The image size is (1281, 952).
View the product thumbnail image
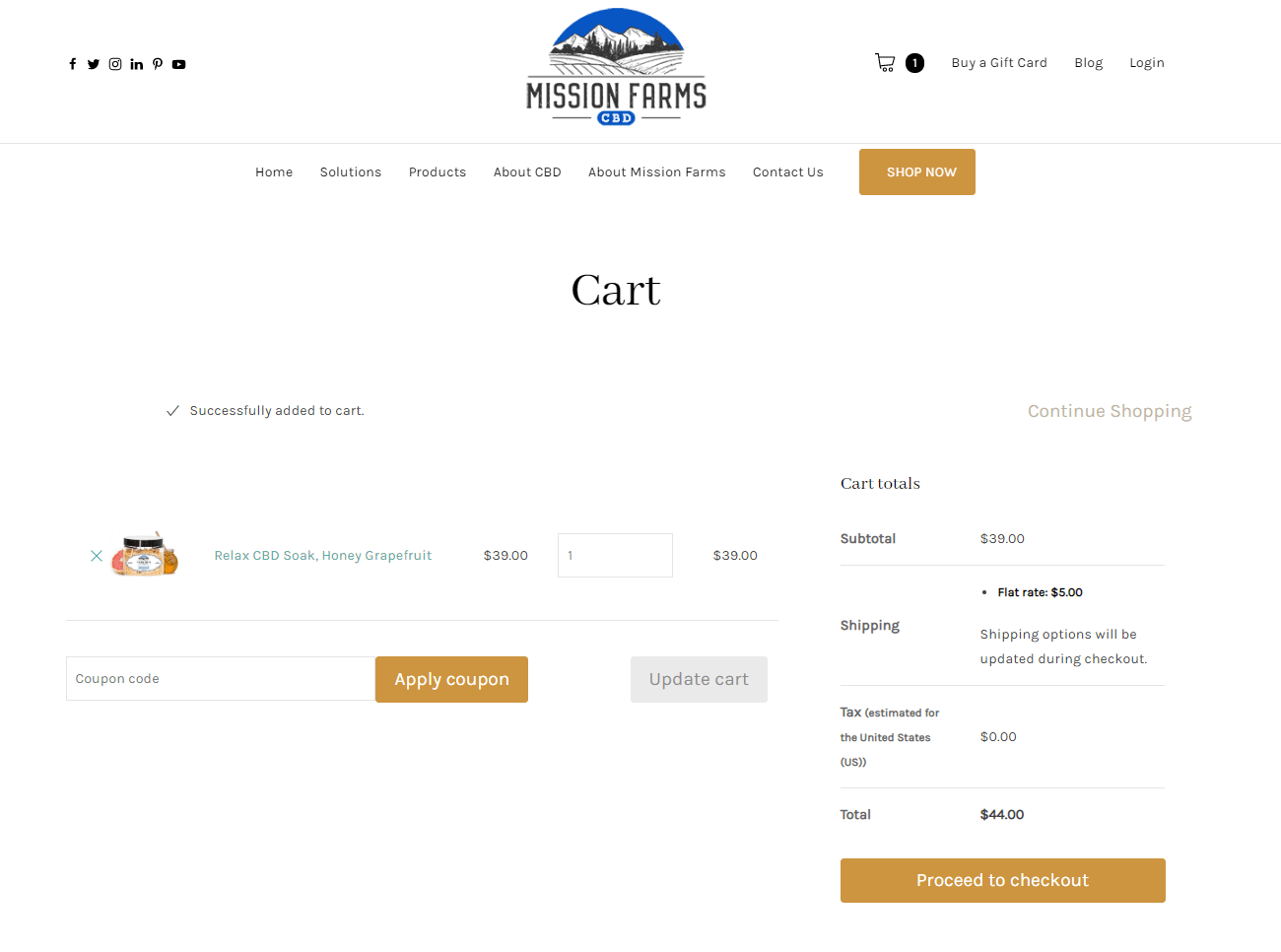click(146, 554)
